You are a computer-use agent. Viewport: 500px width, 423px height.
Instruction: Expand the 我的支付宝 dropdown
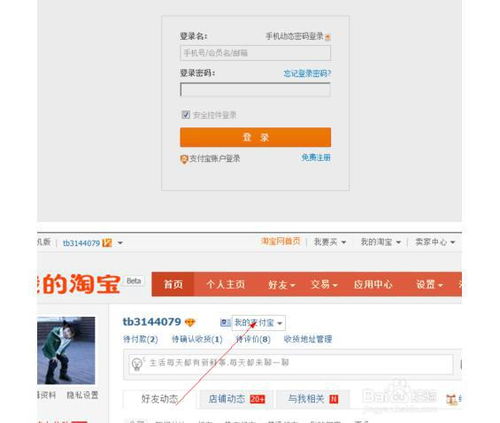pos(259,323)
